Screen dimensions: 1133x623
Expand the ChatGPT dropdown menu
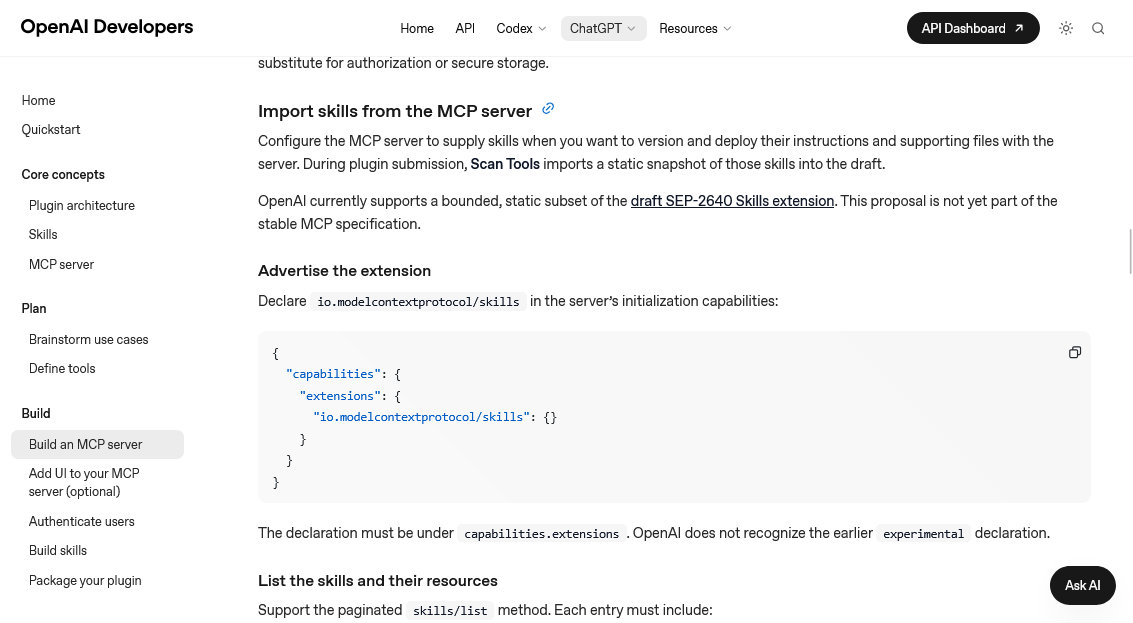click(x=603, y=28)
